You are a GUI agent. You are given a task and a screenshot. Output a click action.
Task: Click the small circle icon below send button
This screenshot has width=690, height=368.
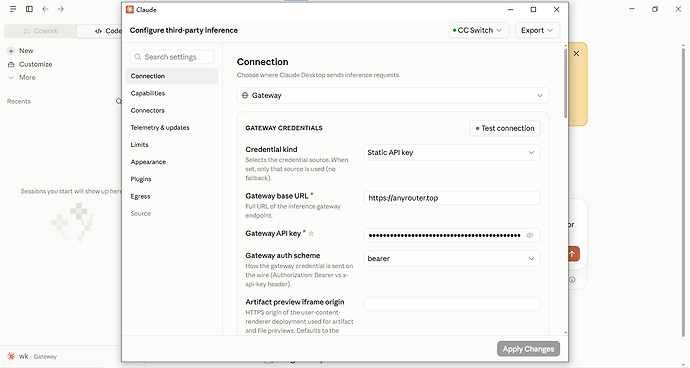pyautogui.click(x=572, y=280)
